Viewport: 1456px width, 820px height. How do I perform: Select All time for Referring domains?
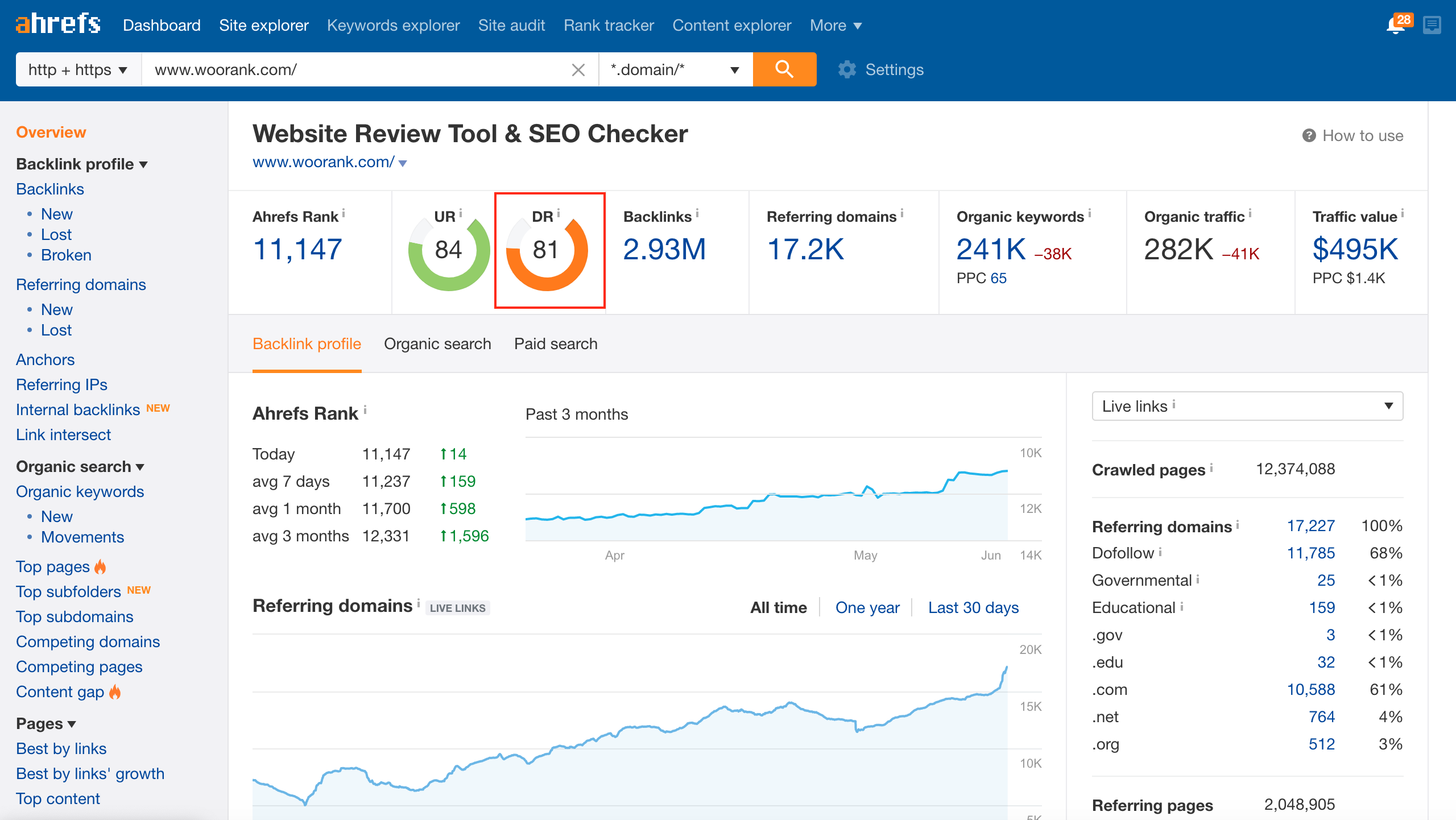pos(779,607)
